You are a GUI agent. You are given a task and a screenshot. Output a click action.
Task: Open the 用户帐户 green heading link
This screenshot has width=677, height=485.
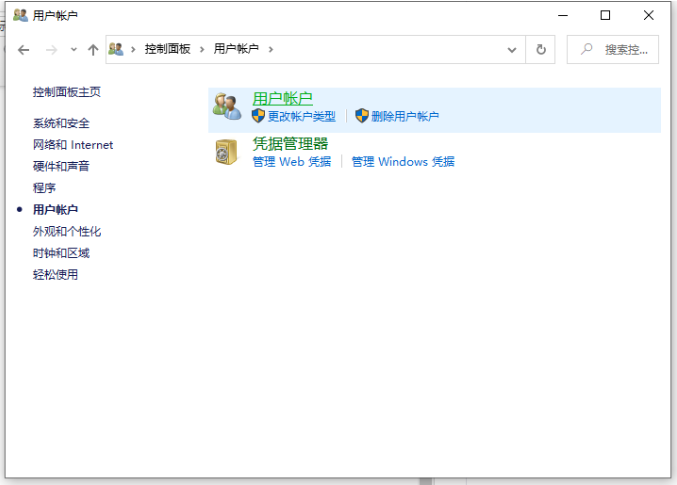[x=282, y=98]
